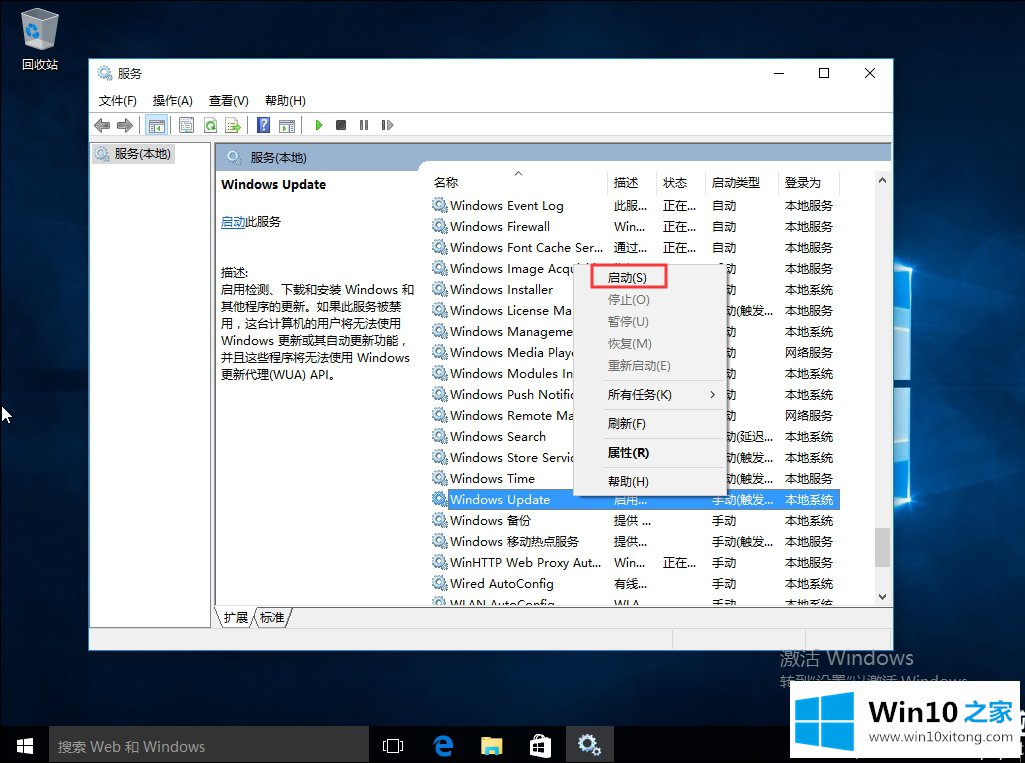
Task: Open the Store icon on the taskbar
Action: 540,745
